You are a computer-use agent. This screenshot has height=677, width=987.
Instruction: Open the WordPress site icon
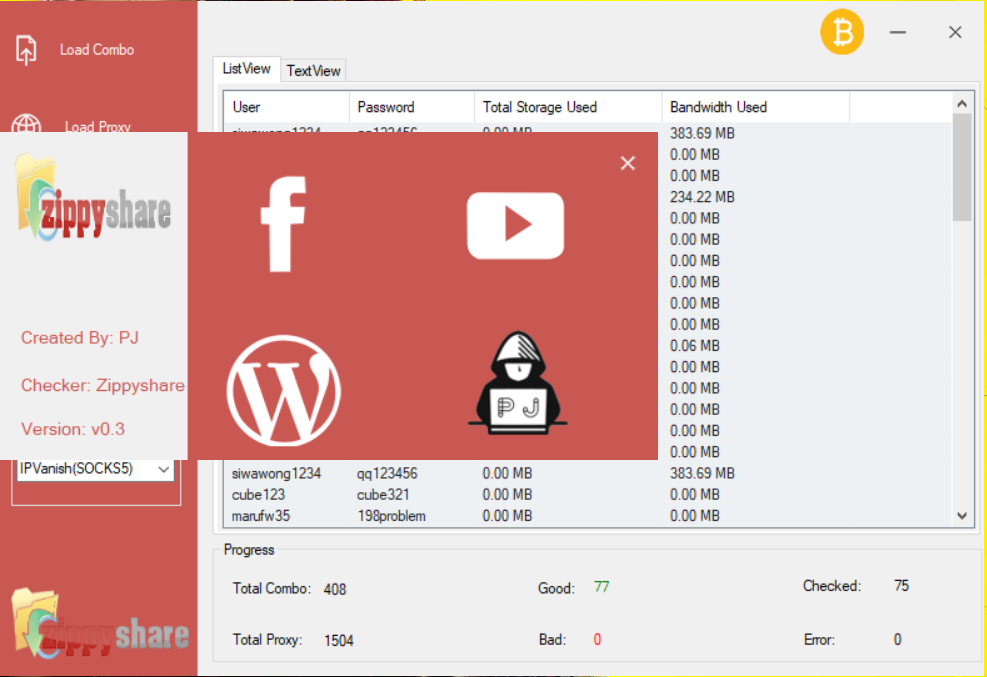point(284,390)
